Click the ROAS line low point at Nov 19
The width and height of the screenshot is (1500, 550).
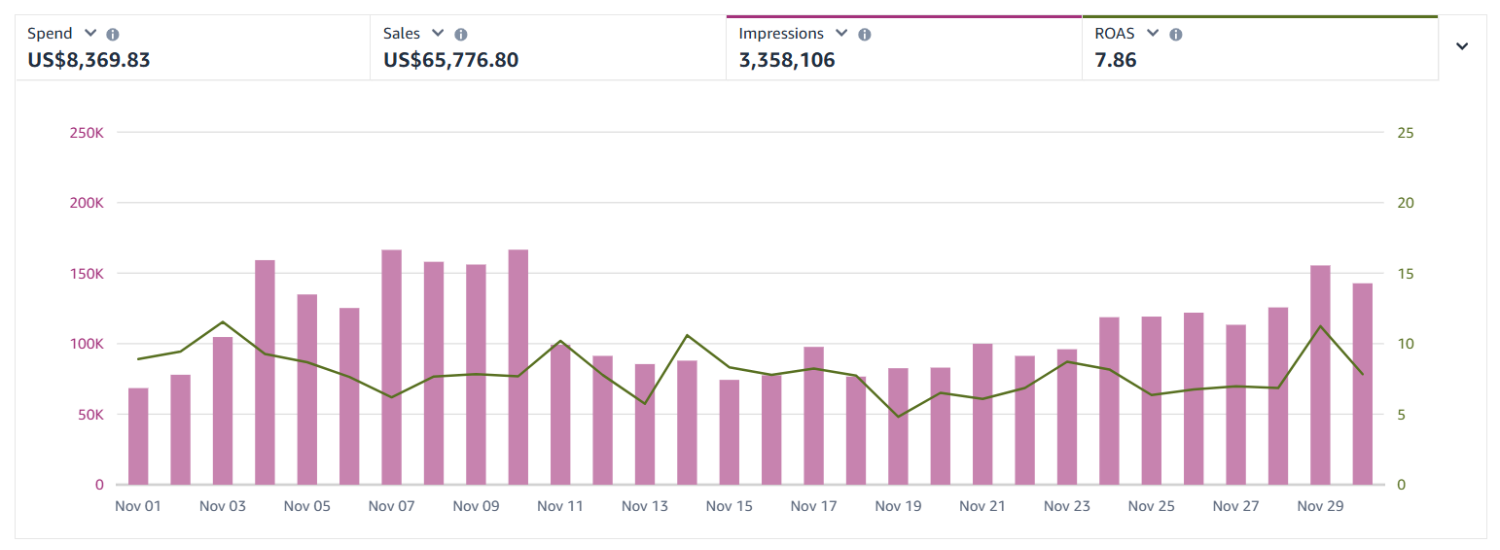pos(898,416)
